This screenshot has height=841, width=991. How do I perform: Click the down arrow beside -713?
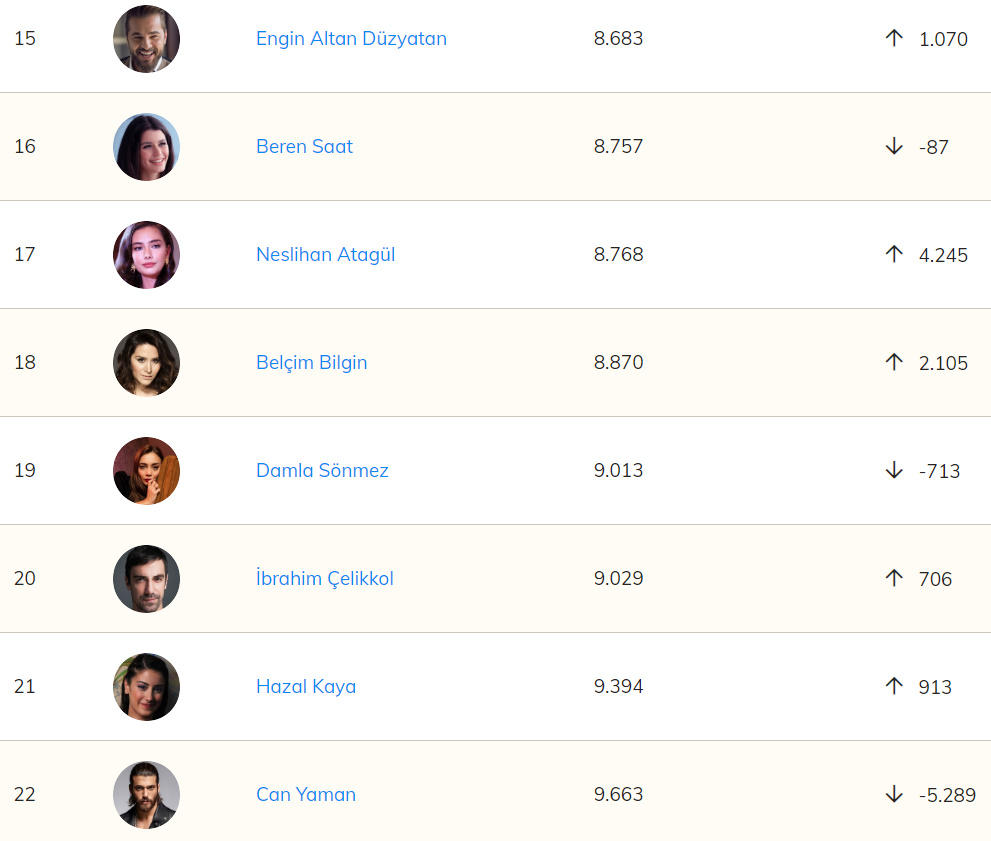click(894, 470)
